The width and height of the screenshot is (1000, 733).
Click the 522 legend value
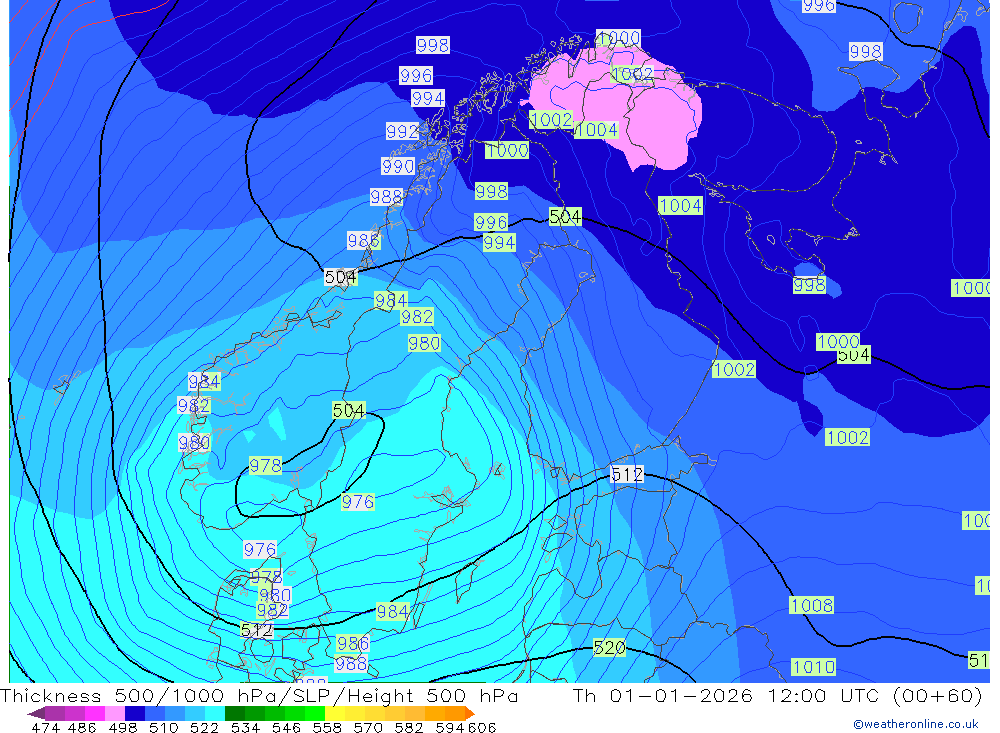[x=205, y=727]
